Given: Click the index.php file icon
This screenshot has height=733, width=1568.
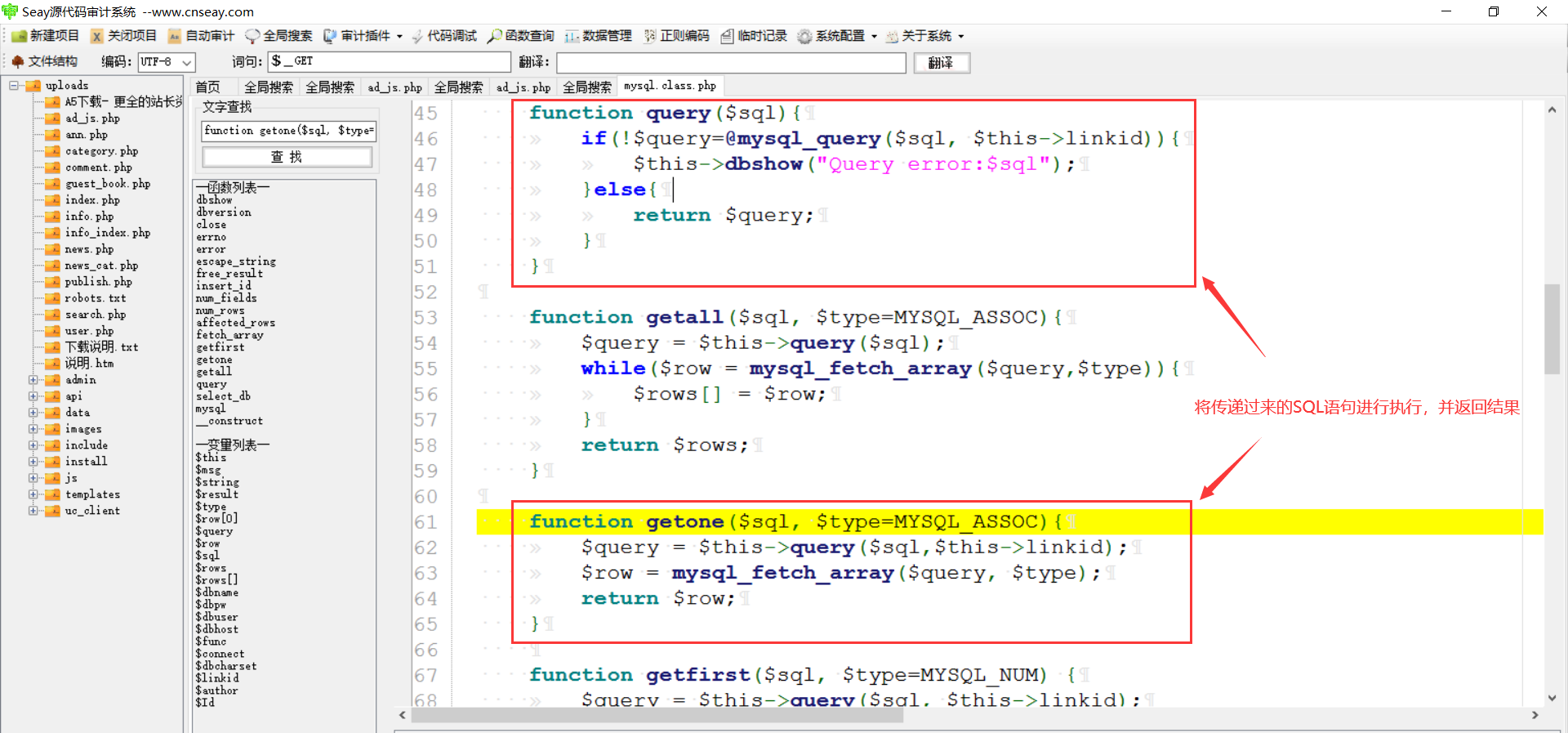Looking at the screenshot, I should click(x=53, y=200).
